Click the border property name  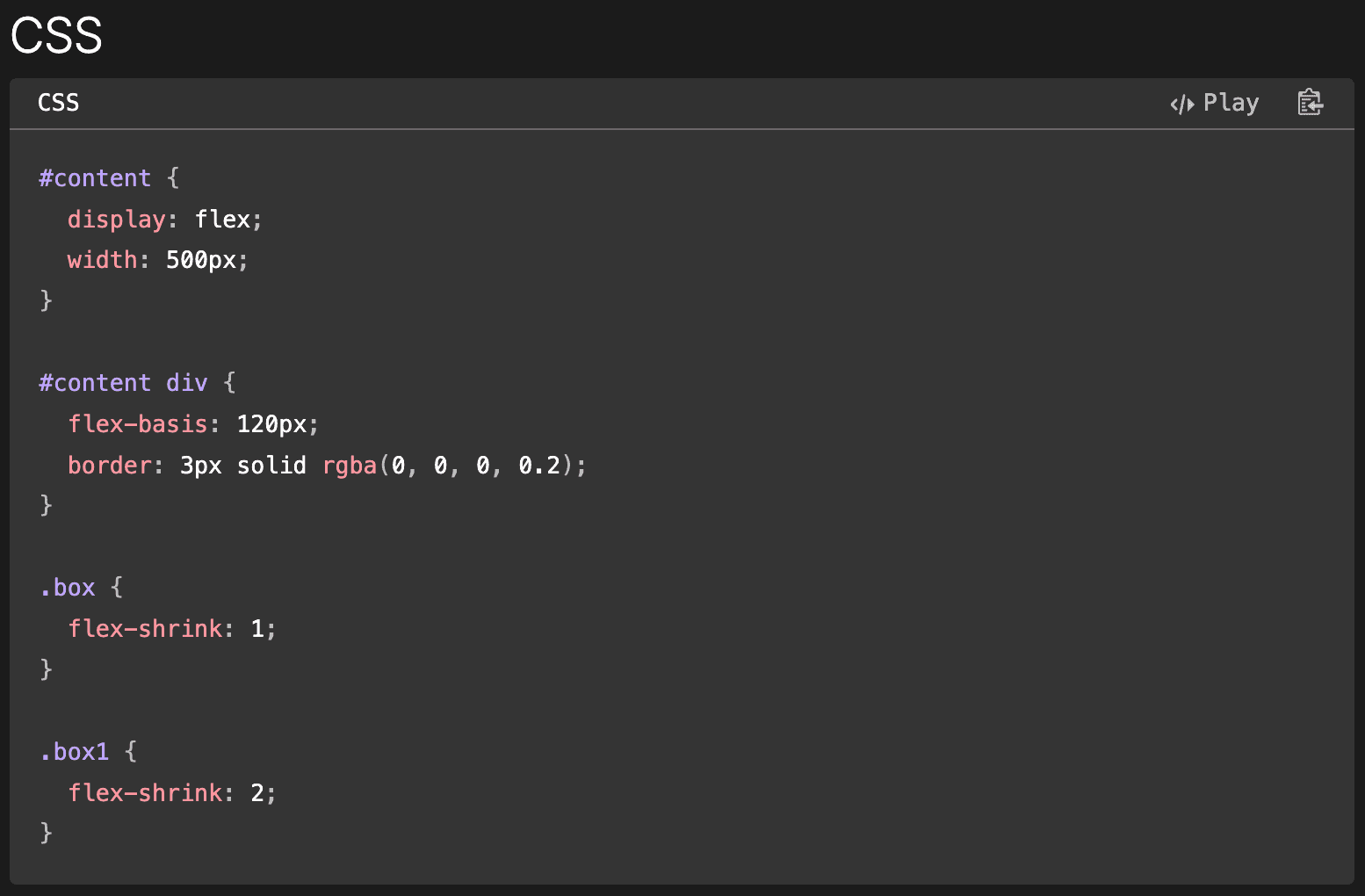click(x=110, y=466)
